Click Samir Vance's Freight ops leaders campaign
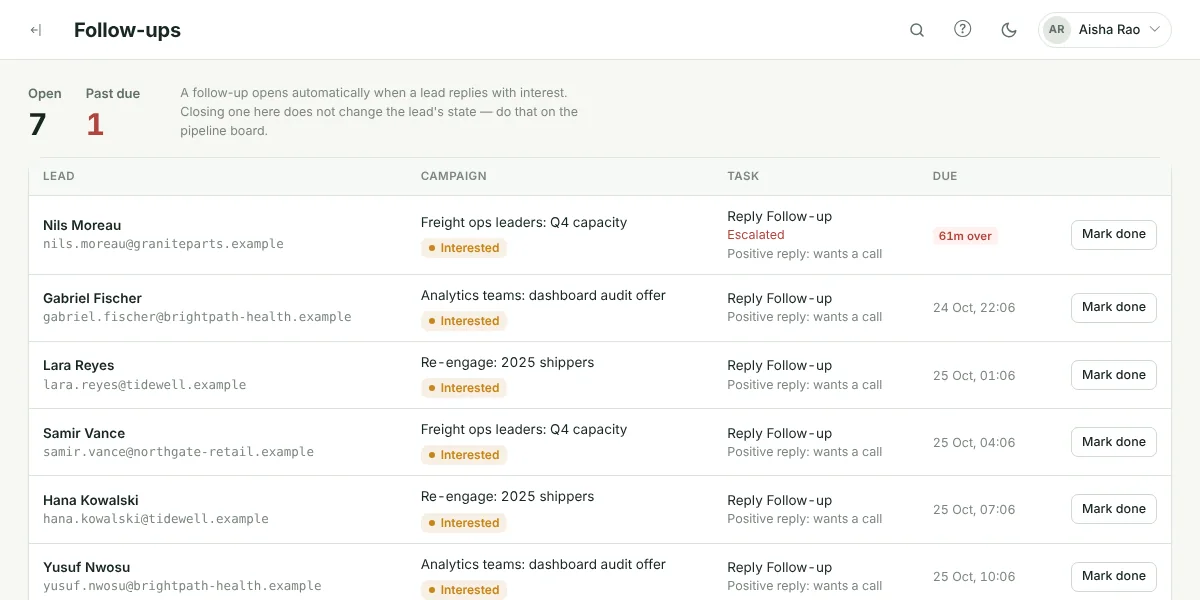Image resolution: width=1200 pixels, height=600 pixels. click(x=524, y=430)
